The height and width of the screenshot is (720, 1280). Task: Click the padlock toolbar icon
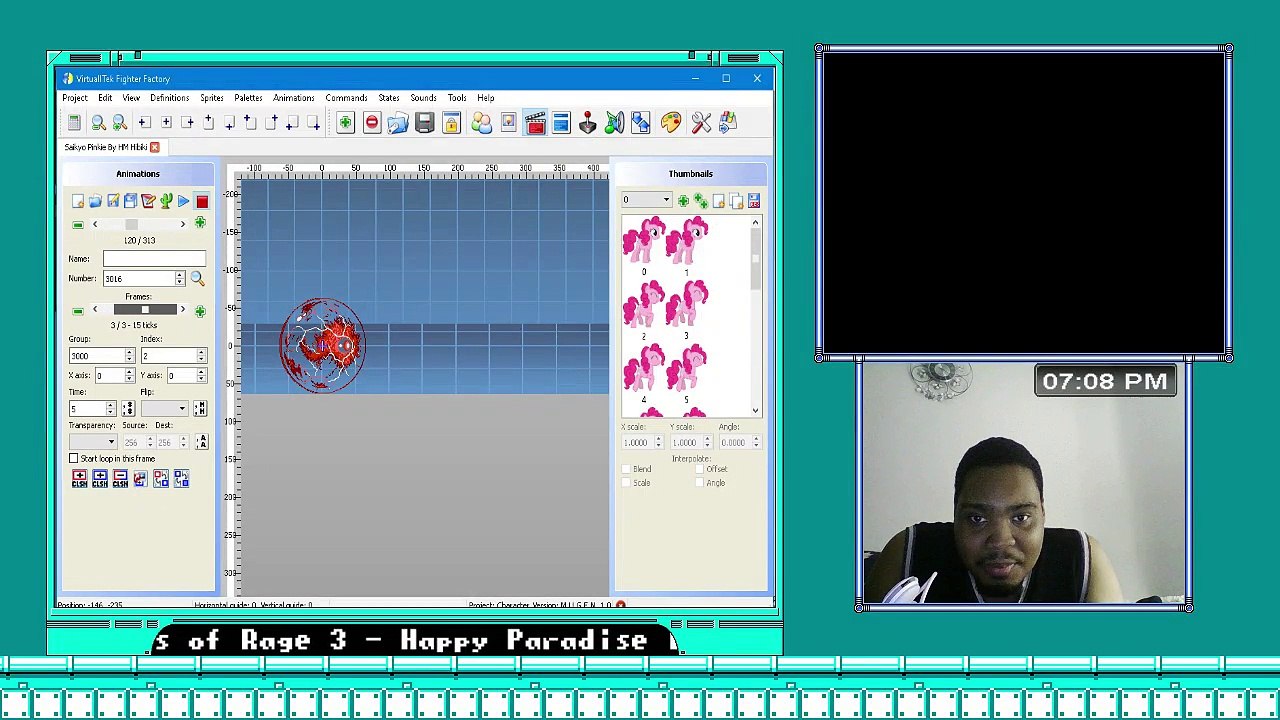point(451,122)
